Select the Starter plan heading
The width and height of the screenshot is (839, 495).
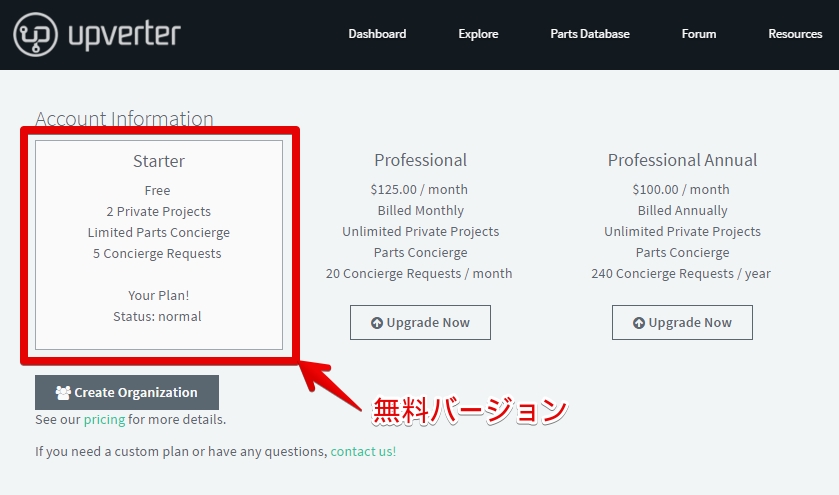159,161
